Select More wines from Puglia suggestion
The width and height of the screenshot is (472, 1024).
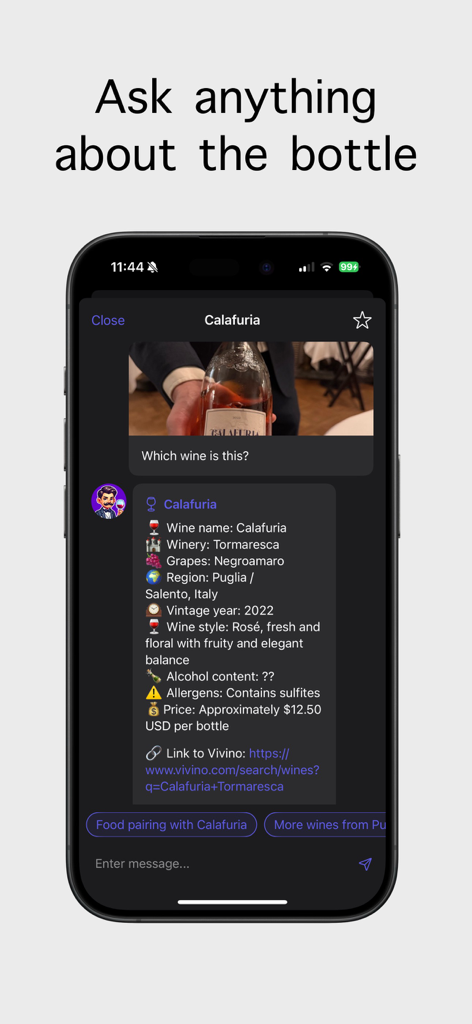[x=325, y=825]
